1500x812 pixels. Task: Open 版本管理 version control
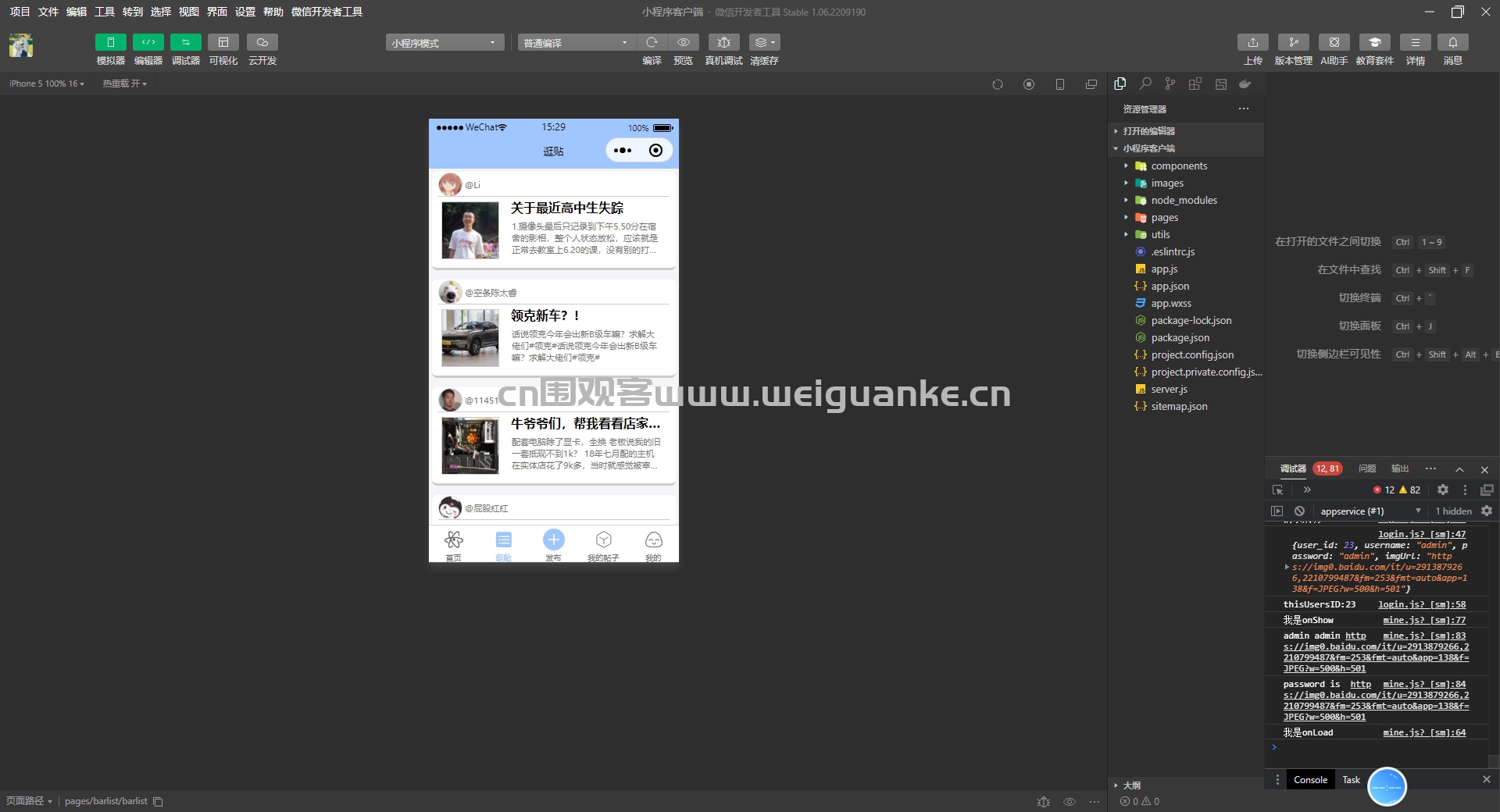coord(1293,42)
